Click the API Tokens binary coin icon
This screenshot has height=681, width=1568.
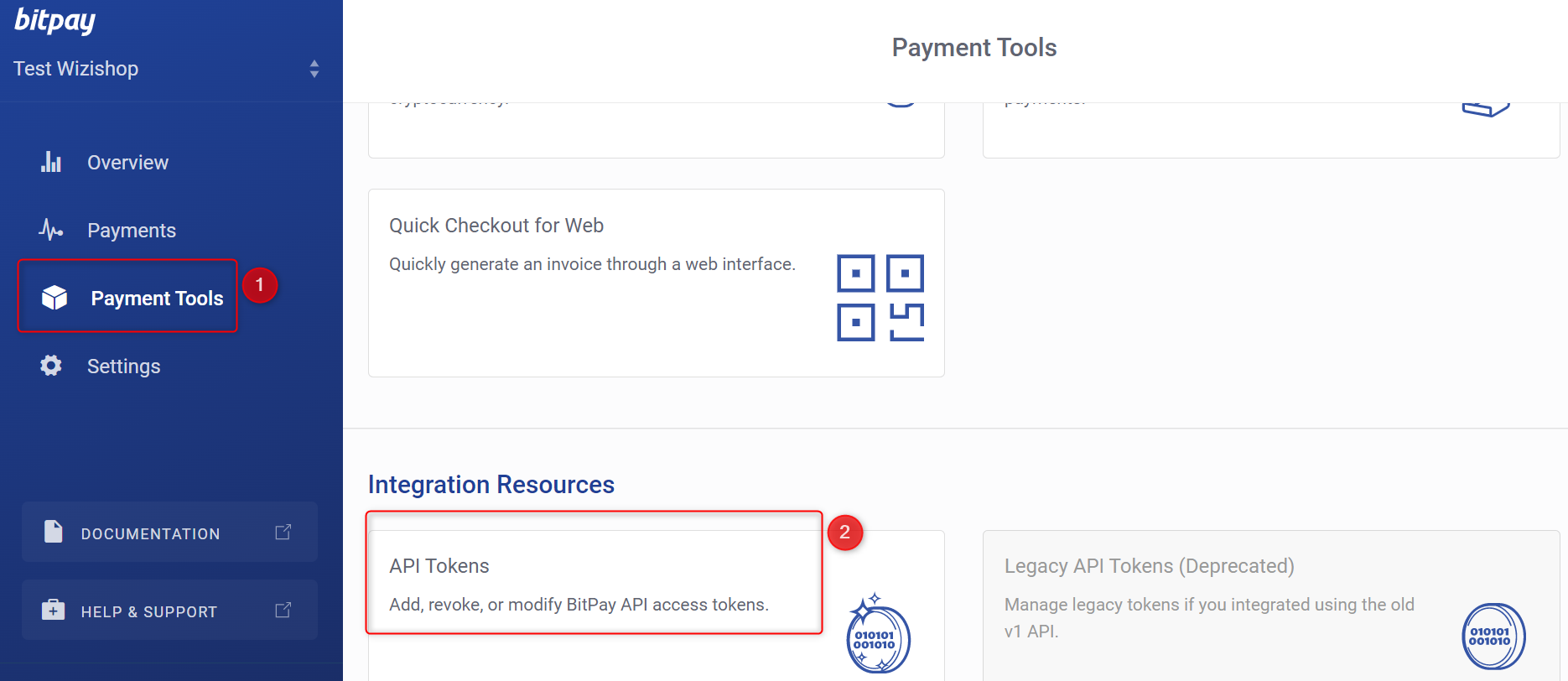click(878, 633)
